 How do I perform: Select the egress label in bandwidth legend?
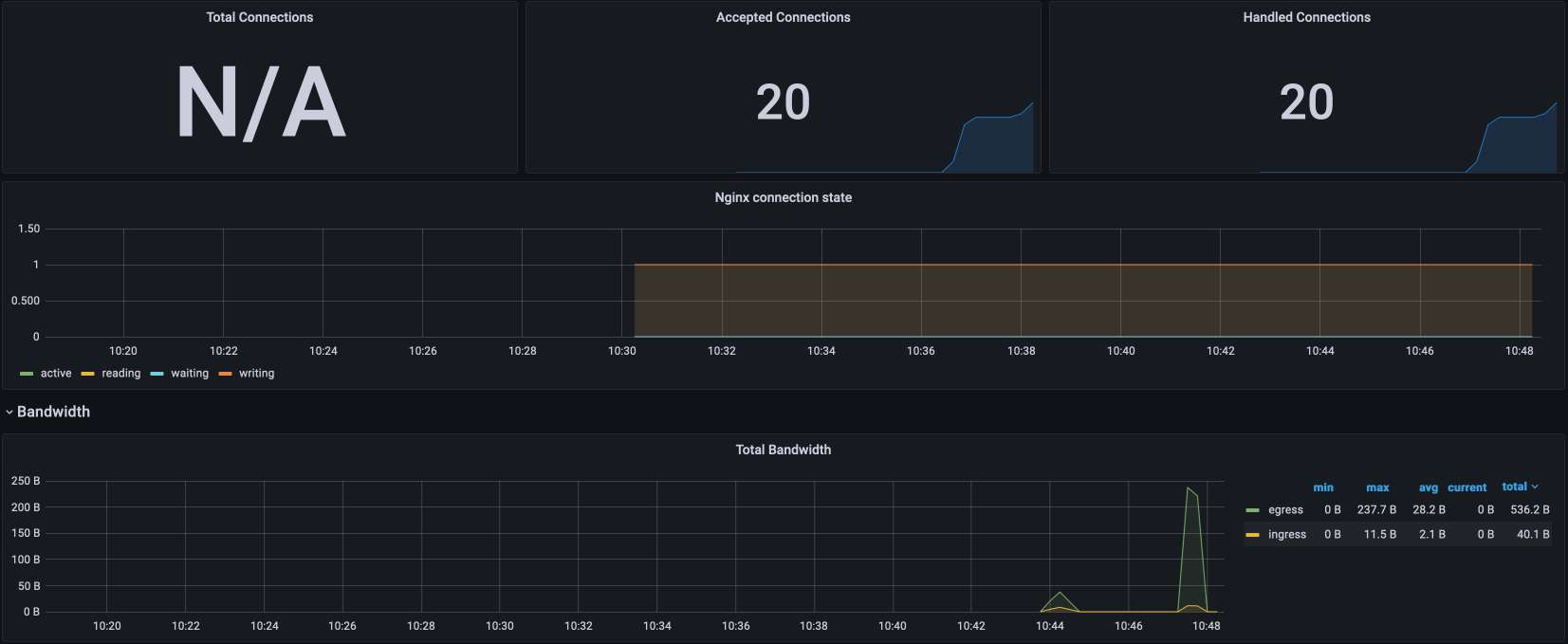pos(1285,510)
